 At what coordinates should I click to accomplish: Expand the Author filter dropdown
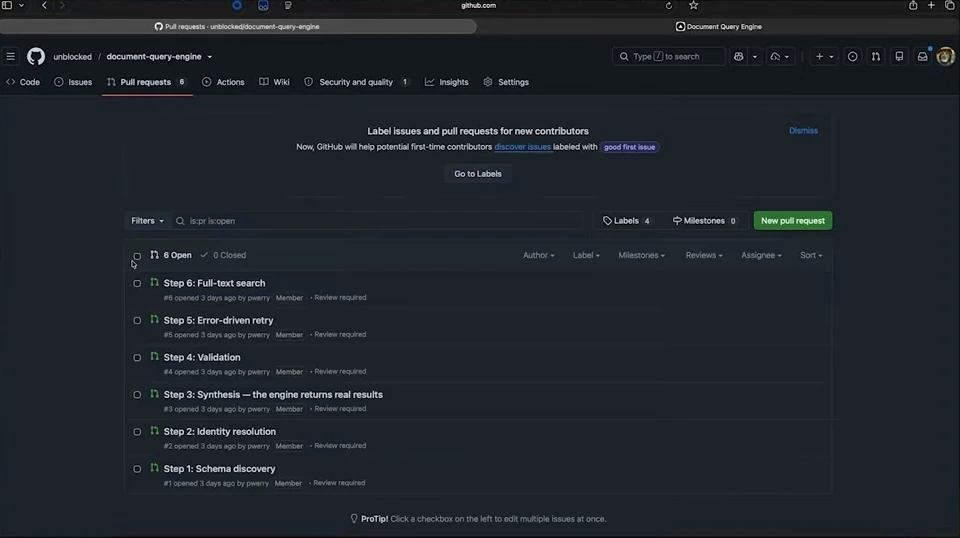(538, 255)
